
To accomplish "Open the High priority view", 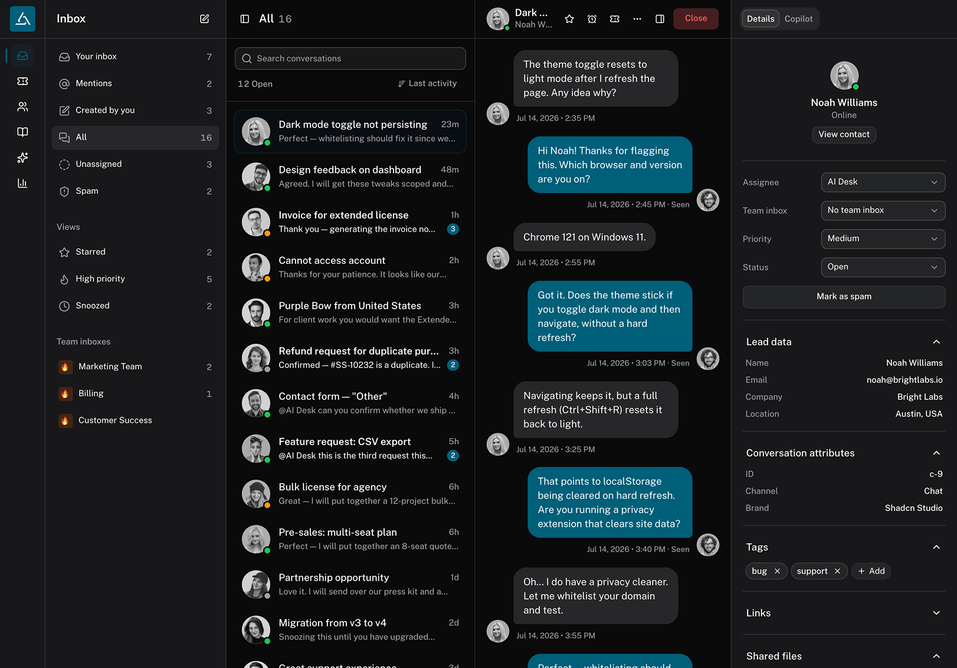I will [135, 278].
